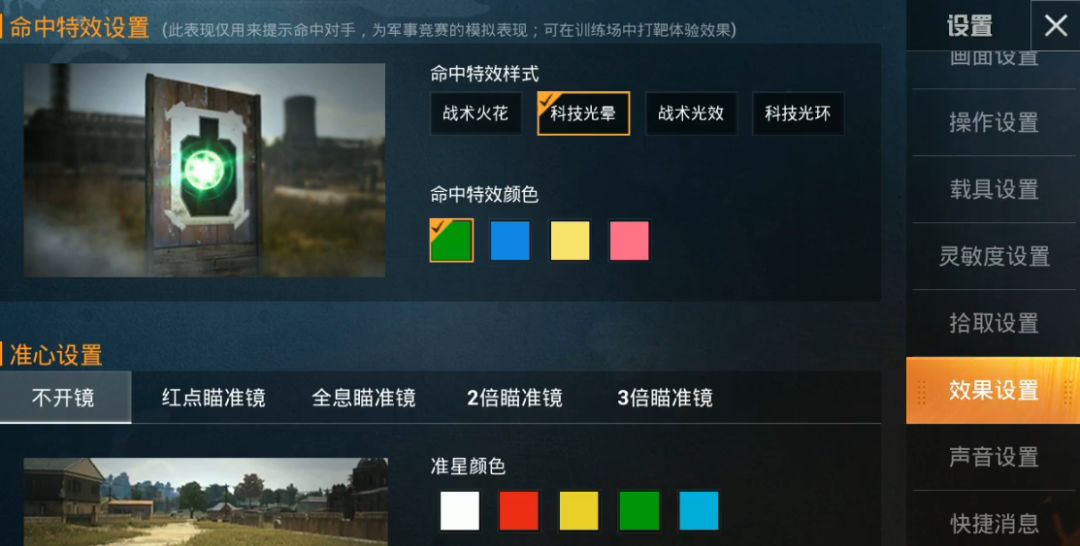1080x546 pixels.
Task: Open the 2倍瞄准镜 crosshair tab
Action: 515,398
